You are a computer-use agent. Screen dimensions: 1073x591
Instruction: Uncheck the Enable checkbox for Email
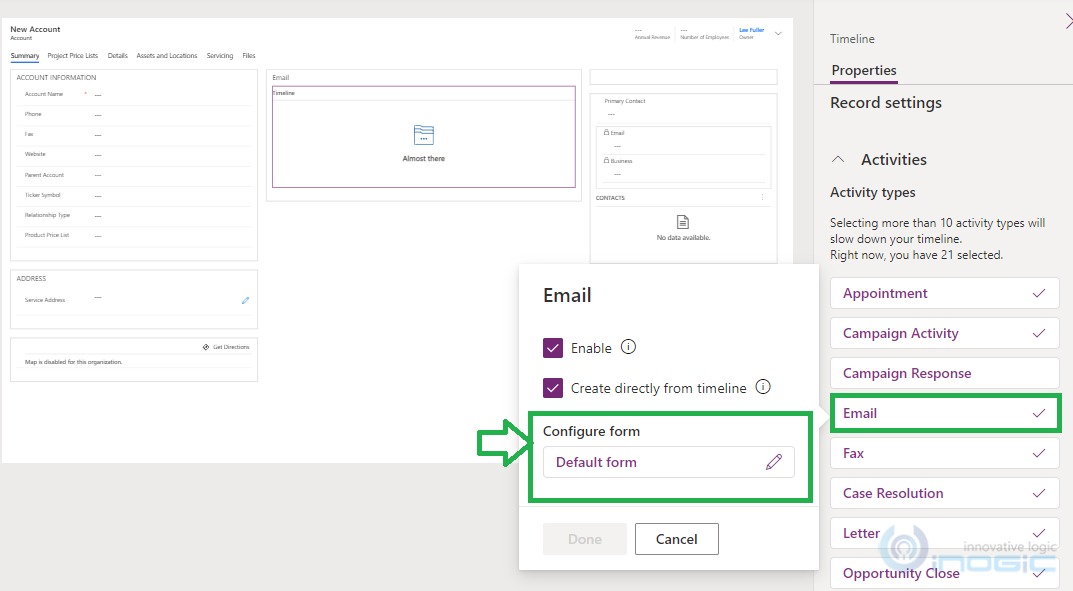[553, 348]
